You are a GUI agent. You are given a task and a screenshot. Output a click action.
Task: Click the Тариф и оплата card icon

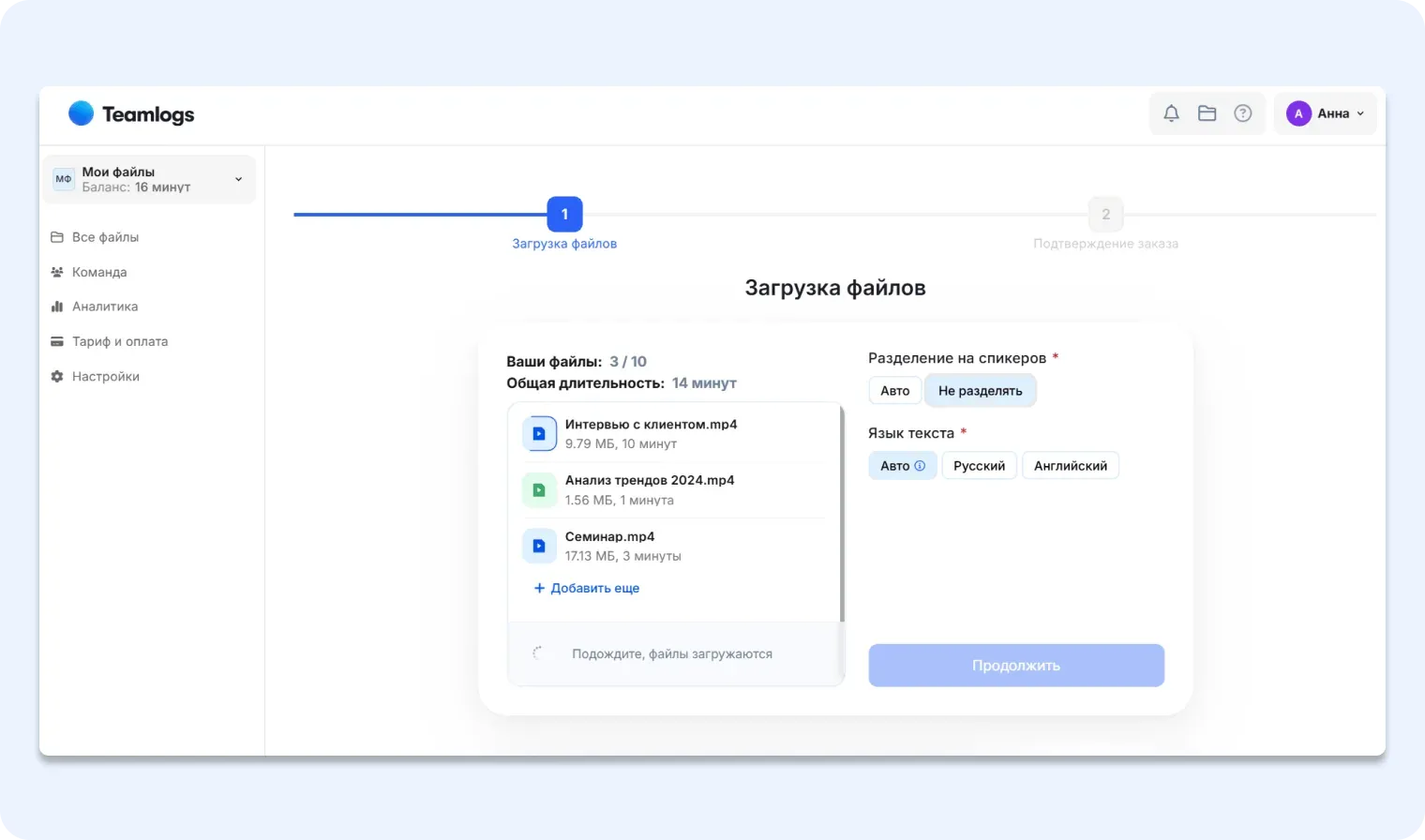57,341
